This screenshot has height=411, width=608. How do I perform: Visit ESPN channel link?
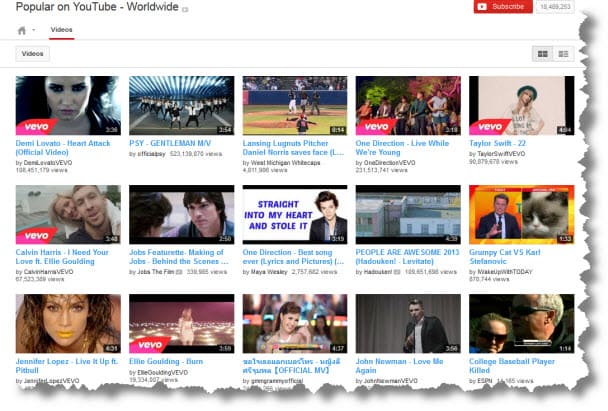pos(485,381)
